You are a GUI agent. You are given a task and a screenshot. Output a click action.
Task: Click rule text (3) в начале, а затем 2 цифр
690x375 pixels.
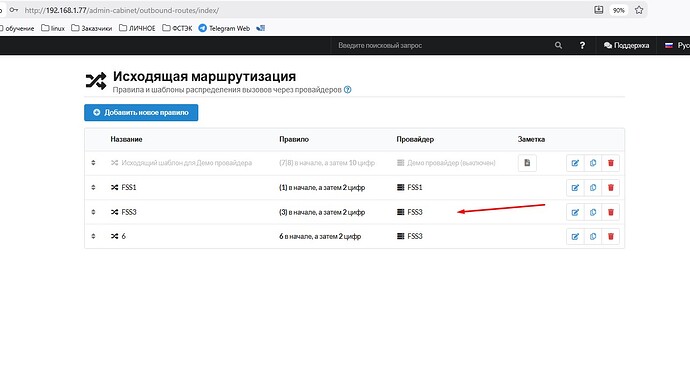coord(322,212)
